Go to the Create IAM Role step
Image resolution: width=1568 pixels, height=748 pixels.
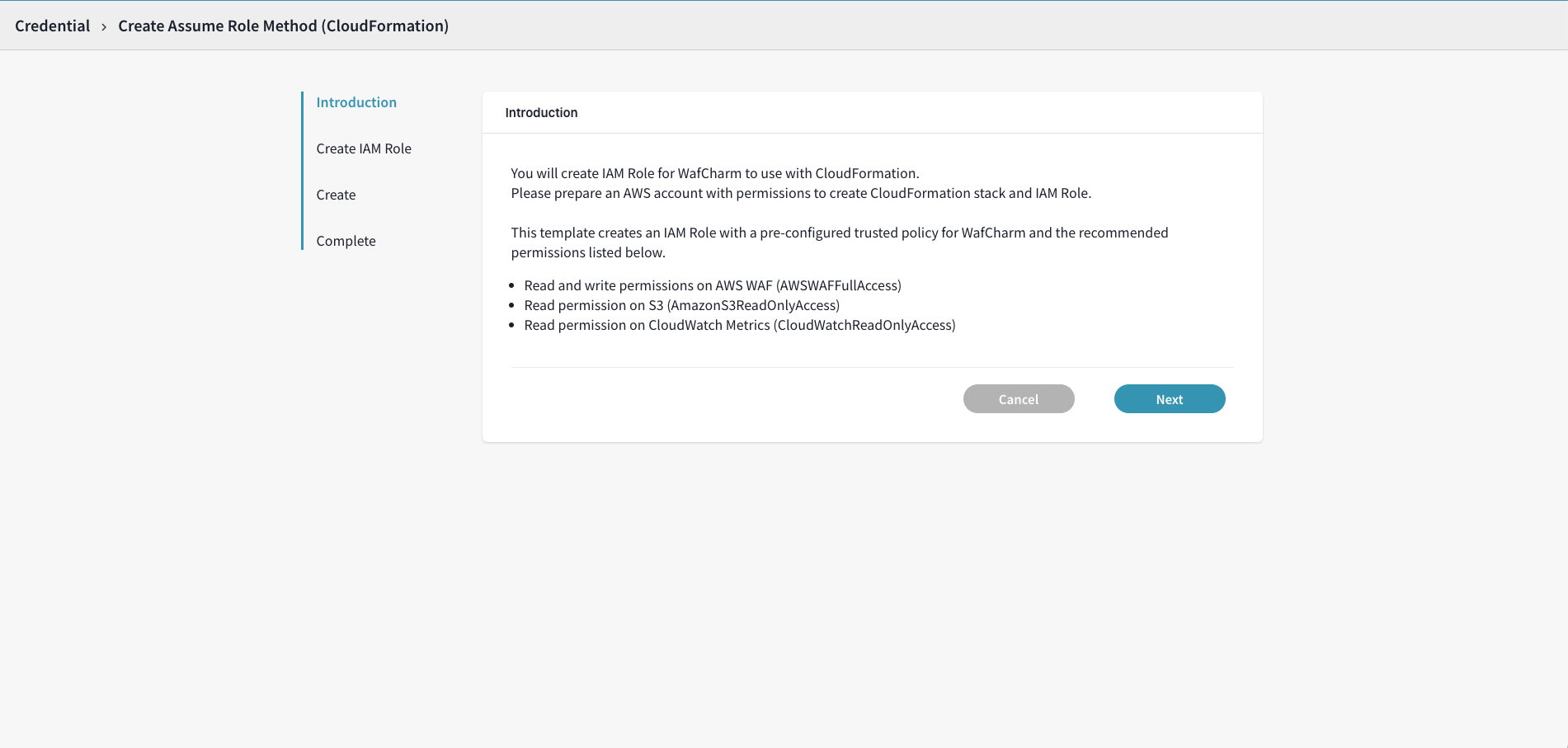click(x=364, y=148)
